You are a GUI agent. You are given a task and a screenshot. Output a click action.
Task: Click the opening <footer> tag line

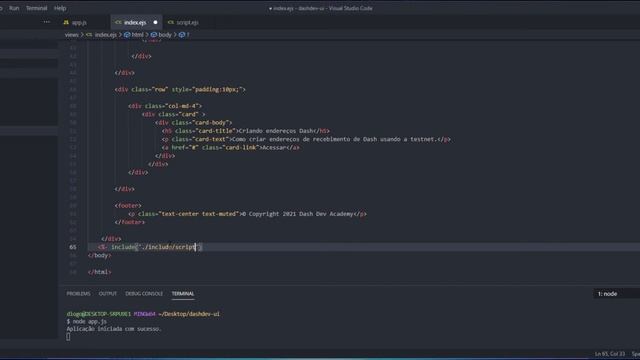pos(128,206)
